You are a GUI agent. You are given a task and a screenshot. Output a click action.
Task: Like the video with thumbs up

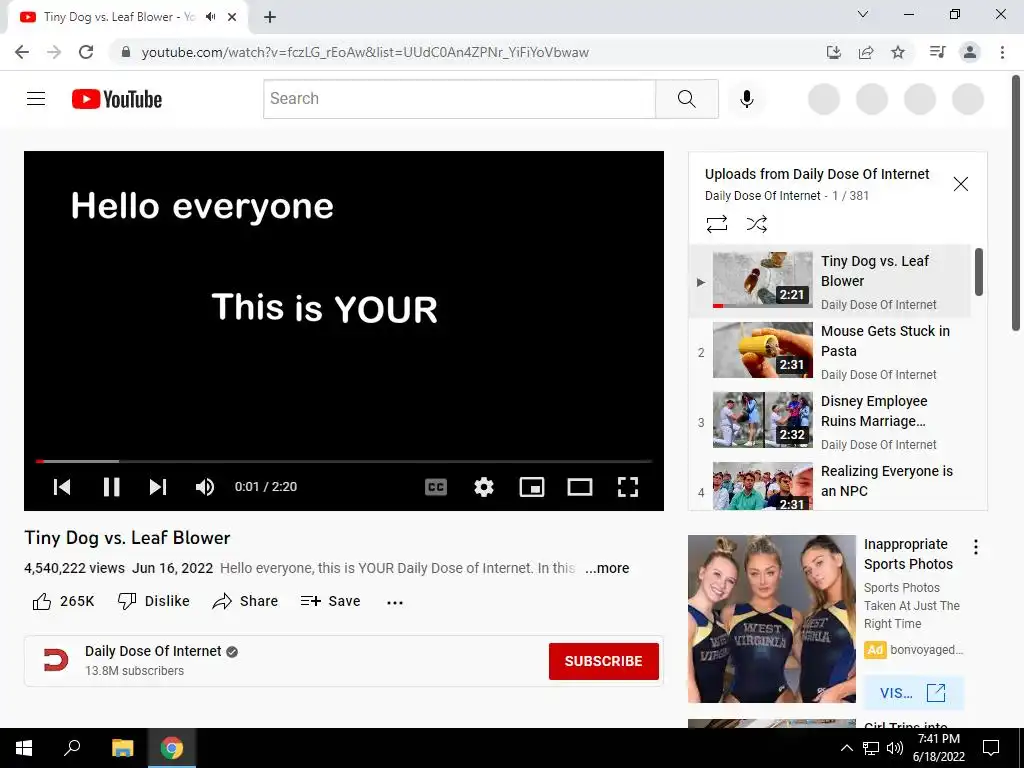pos(63,601)
